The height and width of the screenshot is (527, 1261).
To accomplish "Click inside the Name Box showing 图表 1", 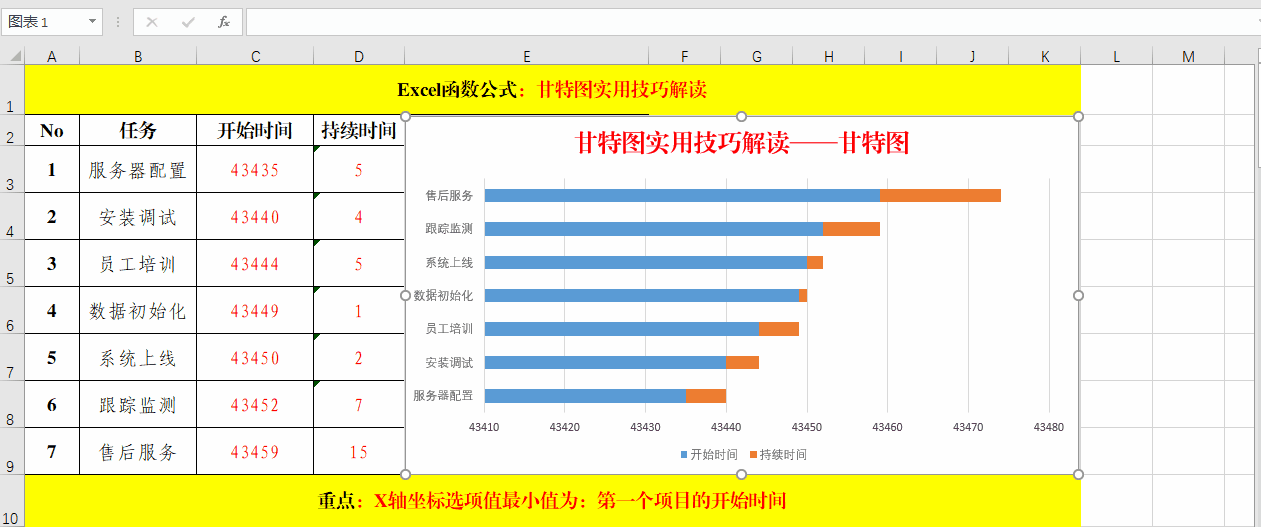I will tap(44, 21).
